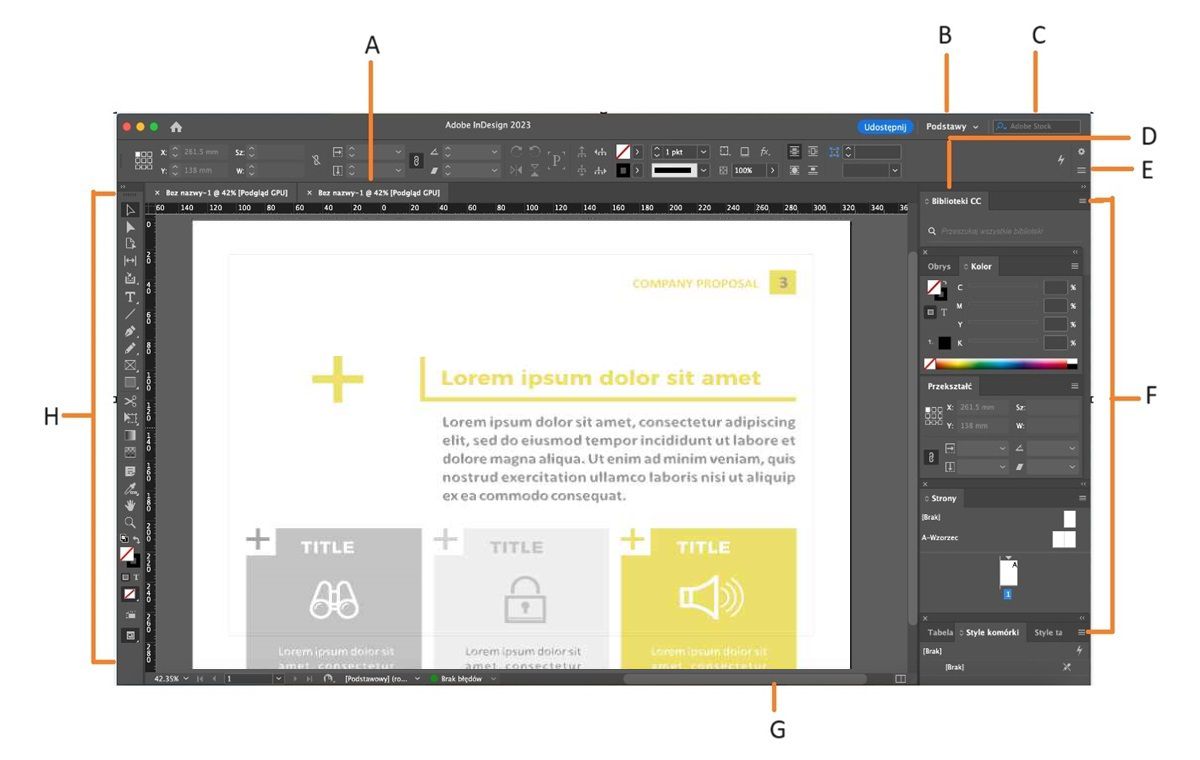This screenshot has height=760, width=1200.
Task: Select the Zoom tool
Action: pyautogui.click(x=131, y=522)
